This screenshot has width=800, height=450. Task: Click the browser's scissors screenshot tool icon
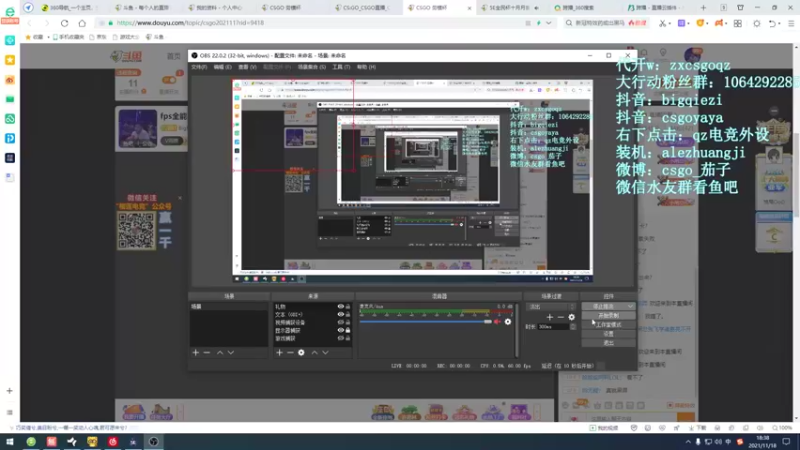coord(662,23)
